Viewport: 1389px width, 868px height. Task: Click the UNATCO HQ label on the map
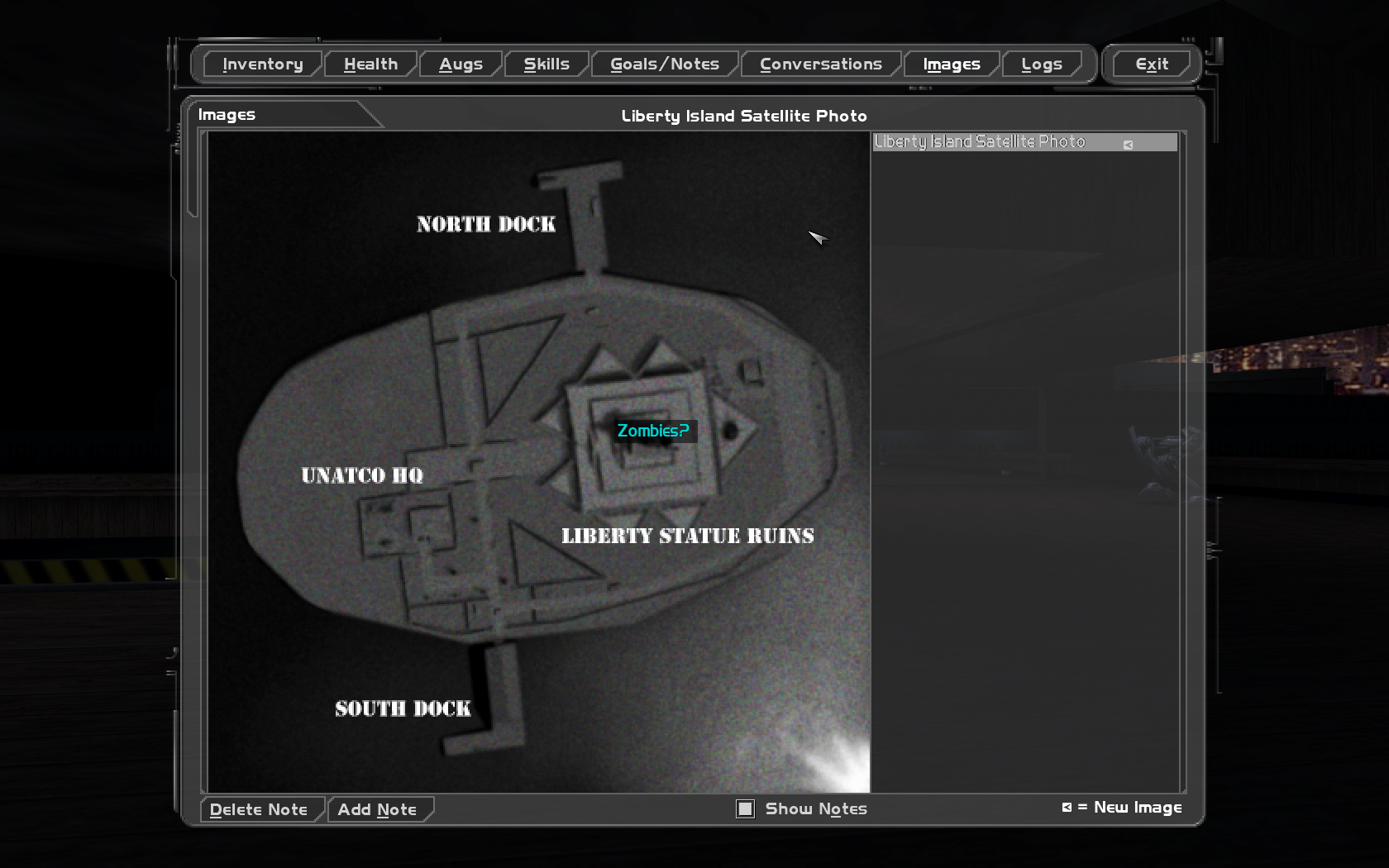coord(362,475)
